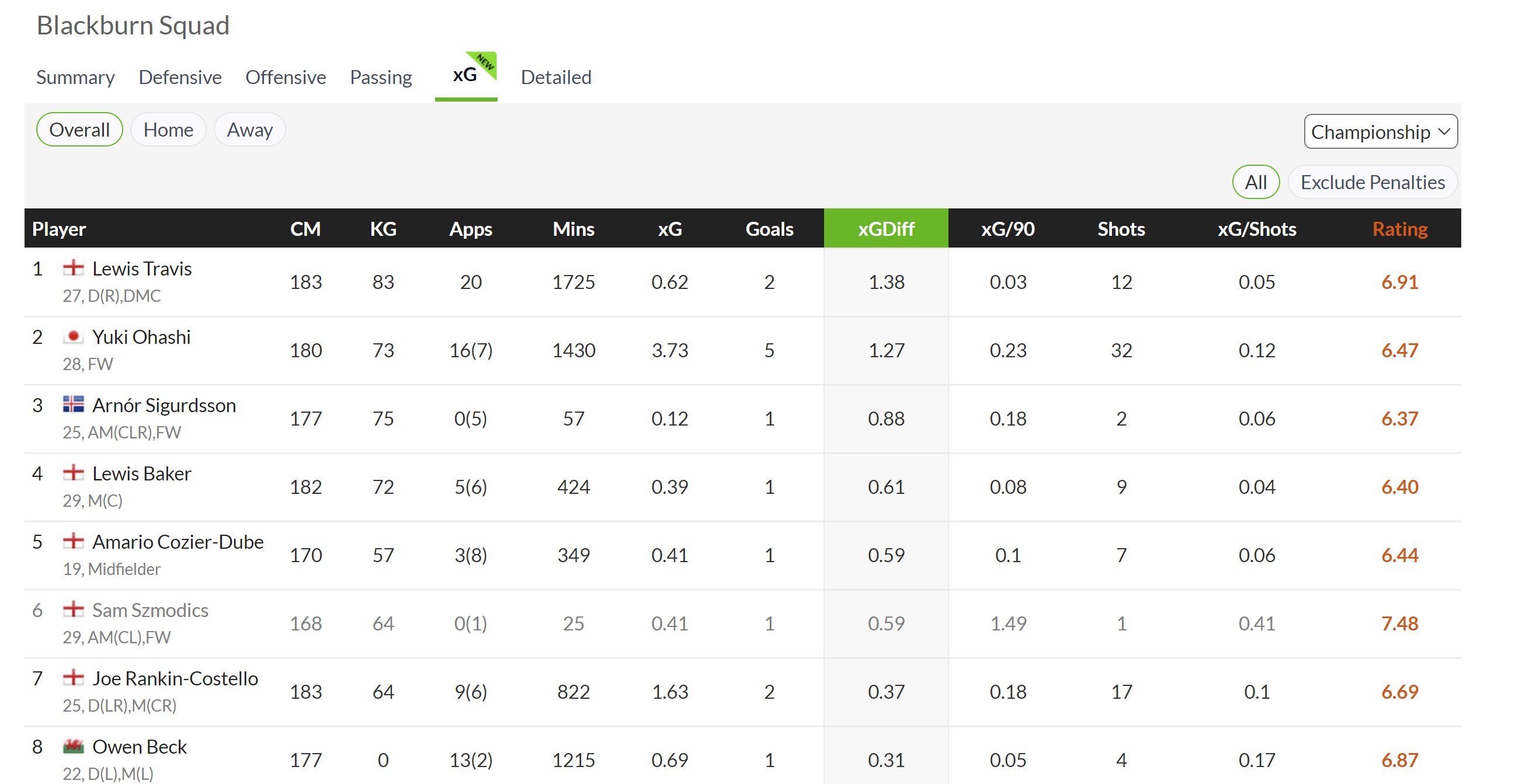Open the Detailed tab
The height and width of the screenshot is (784, 1522).
(x=556, y=76)
